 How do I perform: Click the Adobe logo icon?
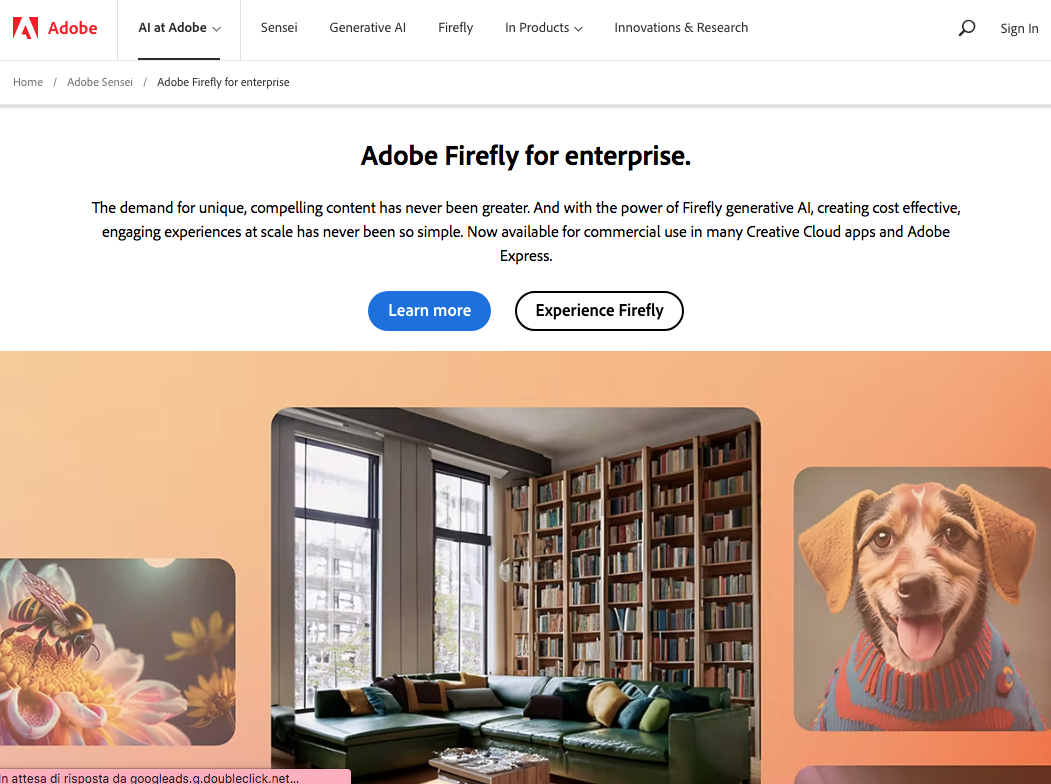click(25, 28)
